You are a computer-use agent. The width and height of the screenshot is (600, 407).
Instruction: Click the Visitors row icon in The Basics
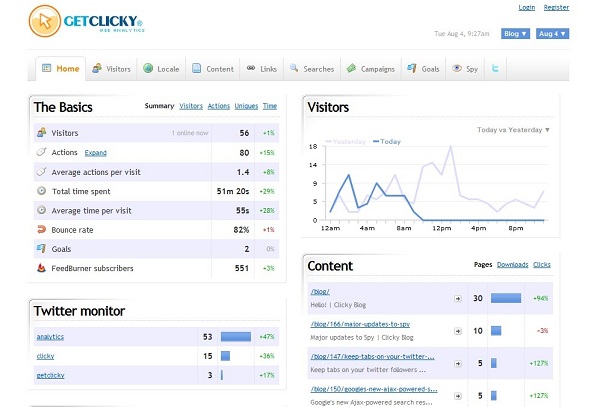(41, 132)
